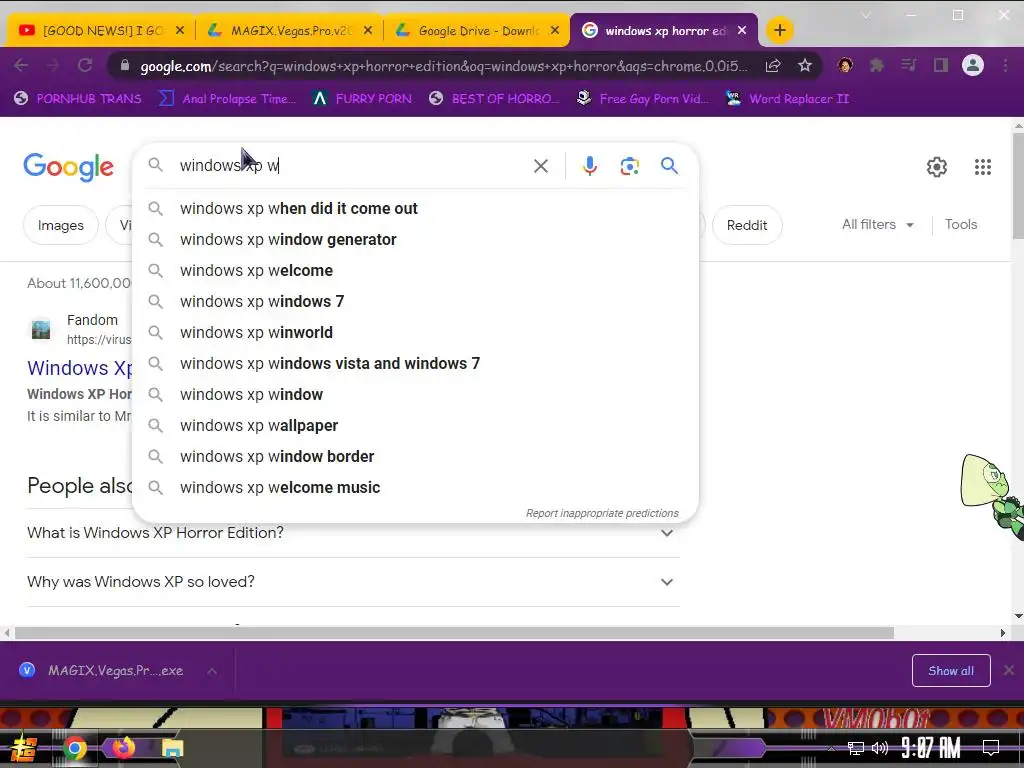Close the downloads bar
The height and width of the screenshot is (768, 1024).
pyautogui.click(x=1009, y=670)
